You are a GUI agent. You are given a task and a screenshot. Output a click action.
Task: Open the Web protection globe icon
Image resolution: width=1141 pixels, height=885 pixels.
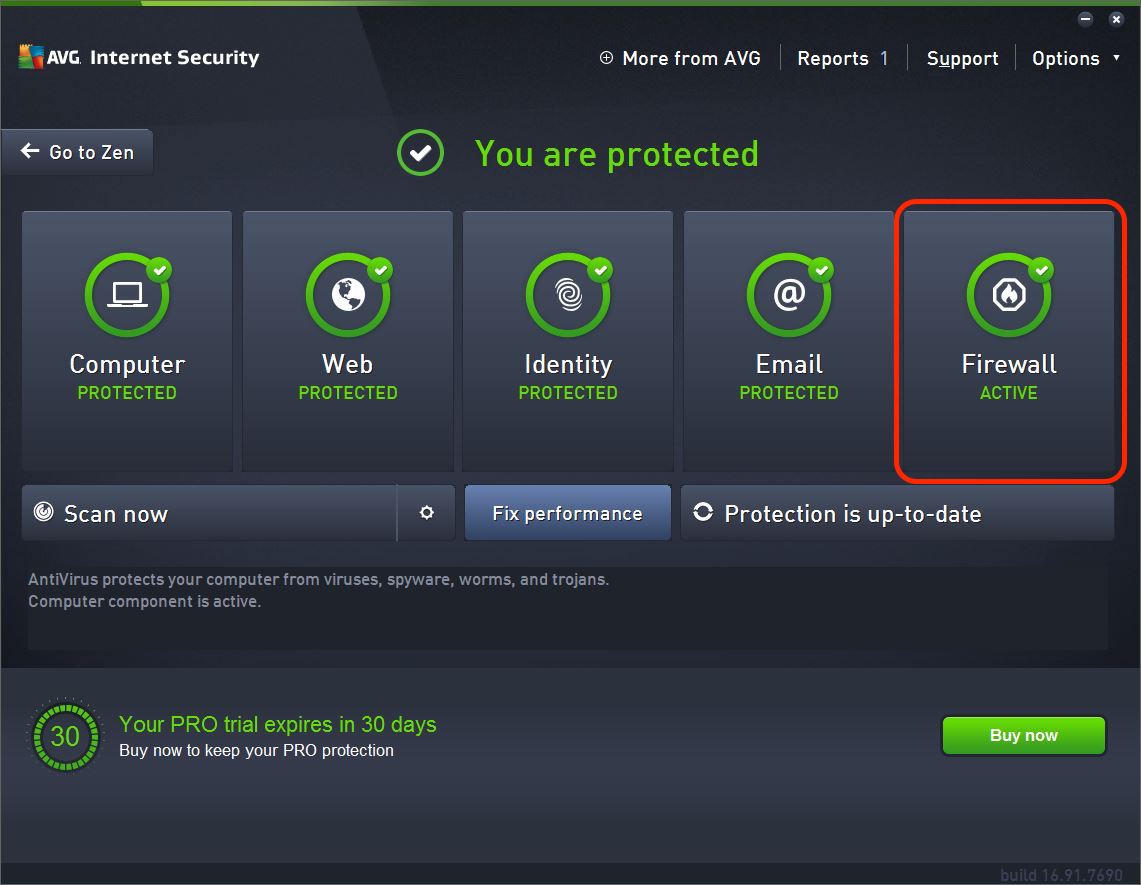348,295
